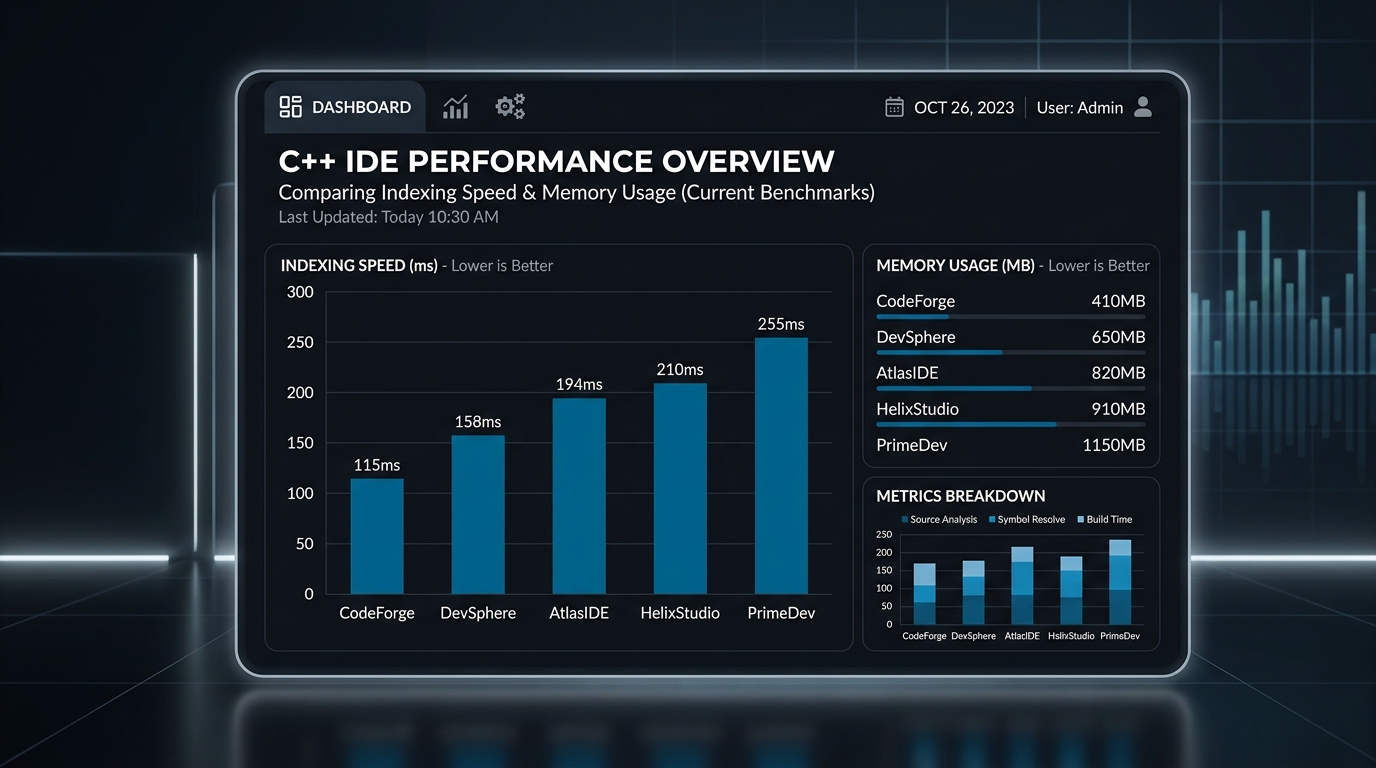Click the Source Analysis legend swatch

click(x=904, y=520)
